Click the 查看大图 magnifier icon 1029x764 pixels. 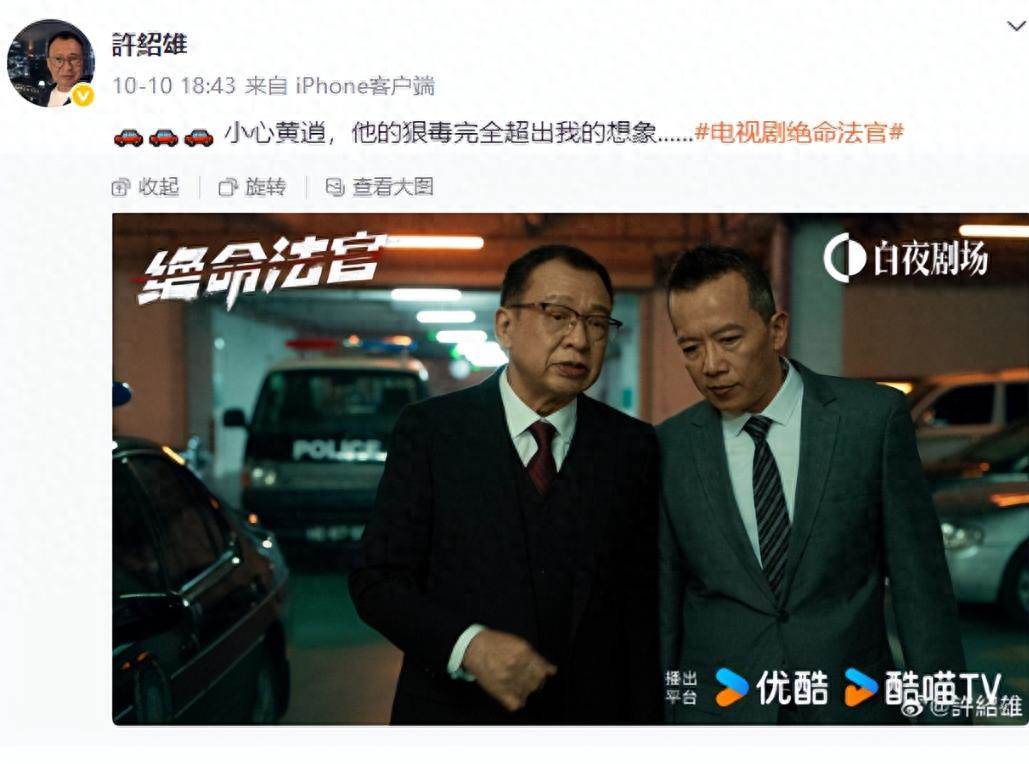335,188
